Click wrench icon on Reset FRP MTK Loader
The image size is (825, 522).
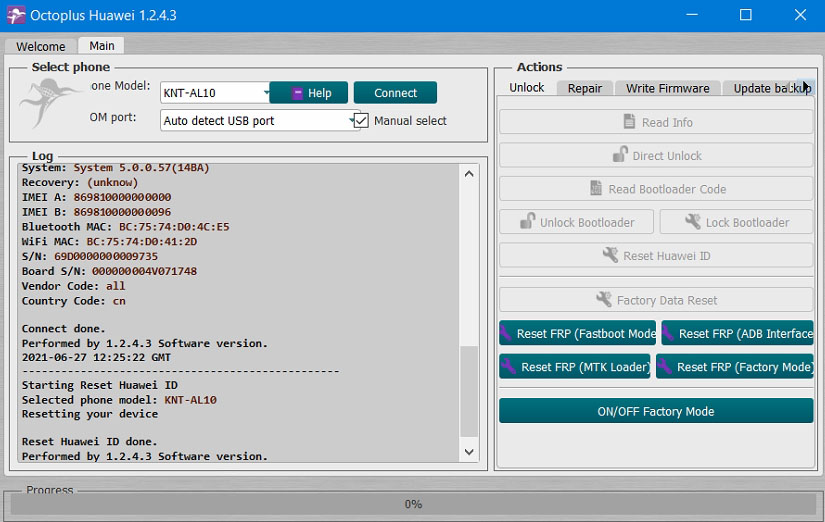508,366
